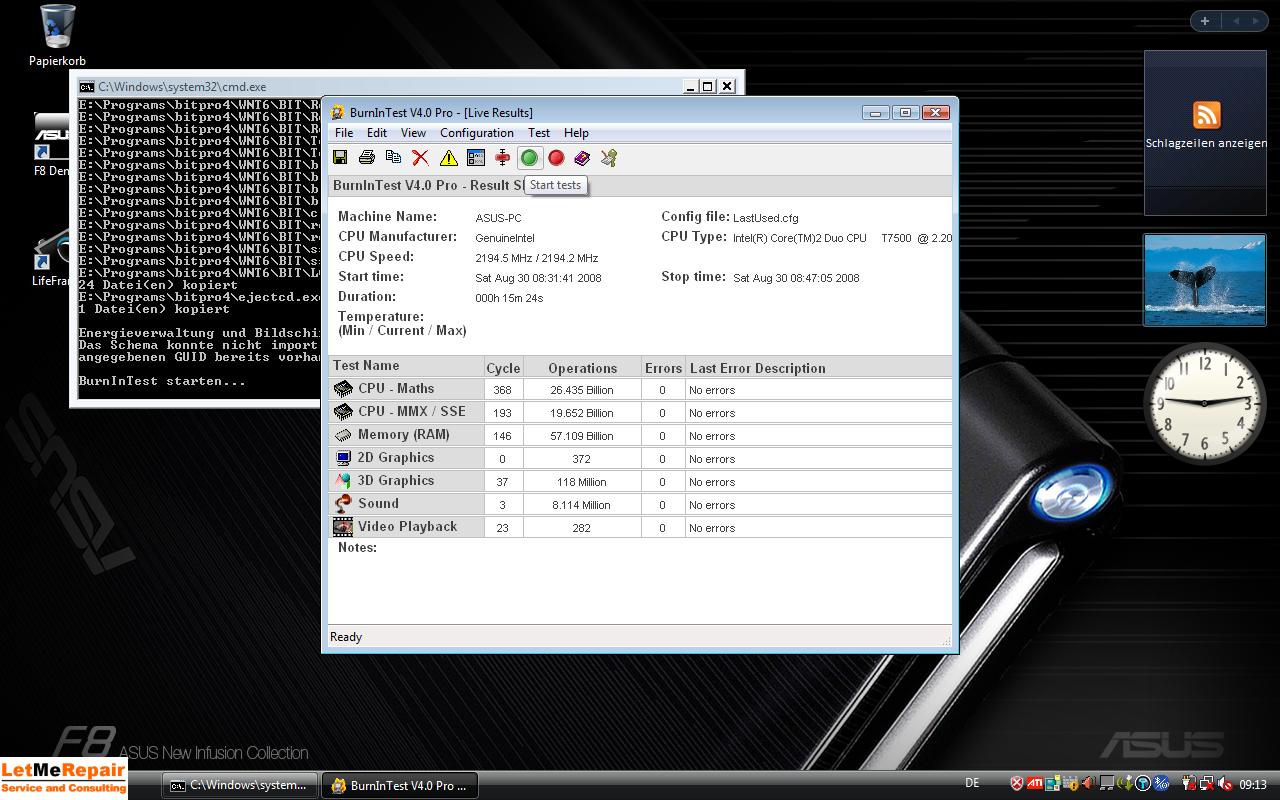Click the Save results floppy disk icon

(x=340, y=158)
